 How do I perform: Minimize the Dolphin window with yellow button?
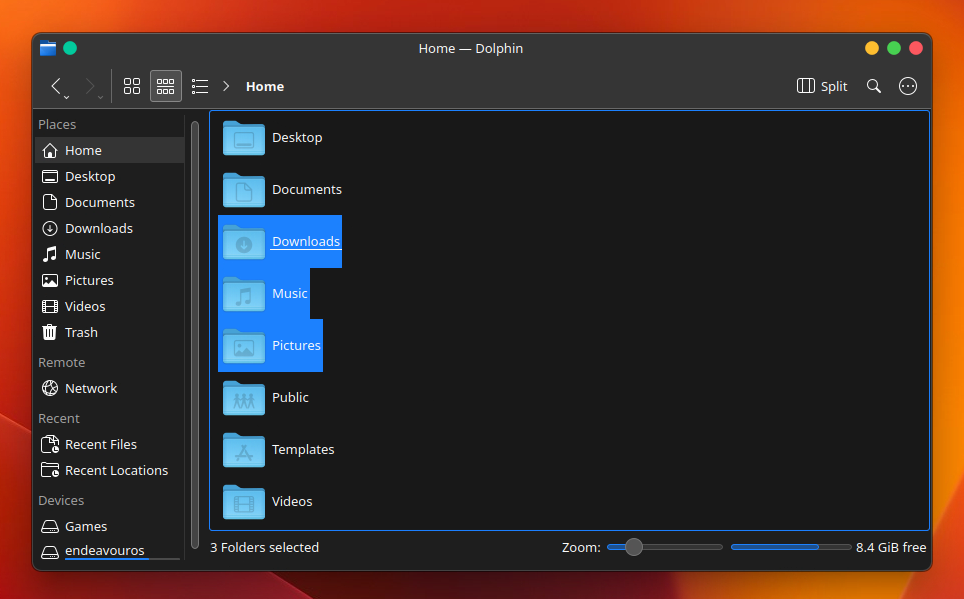pos(872,48)
